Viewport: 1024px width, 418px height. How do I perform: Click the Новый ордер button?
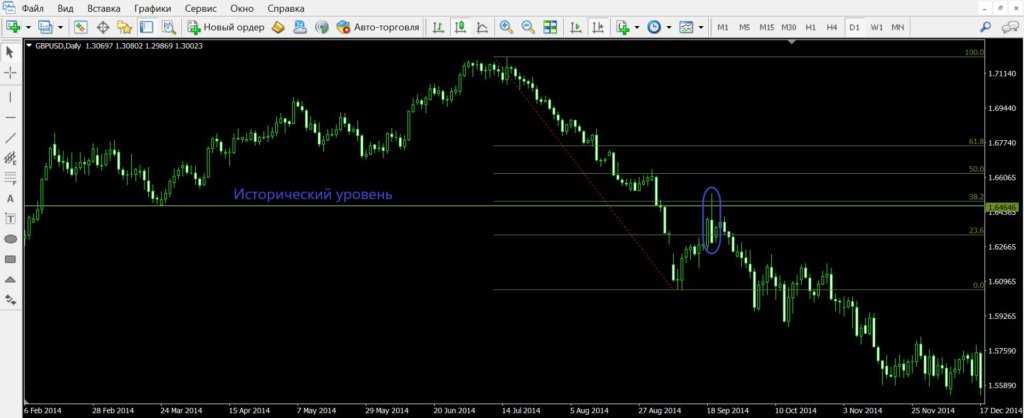coord(225,27)
